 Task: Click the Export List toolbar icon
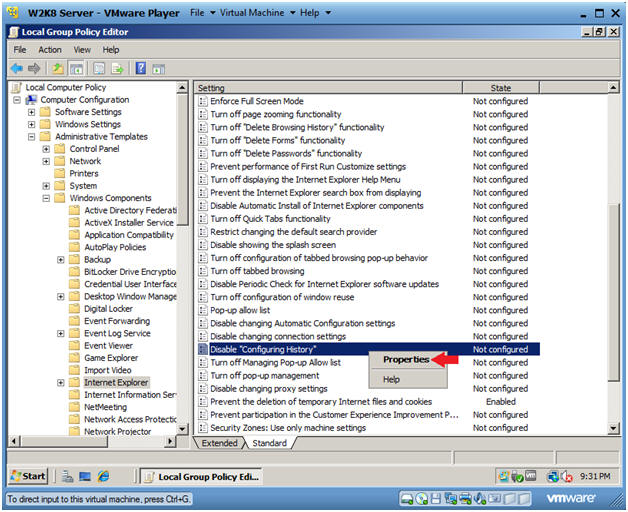coord(117,69)
